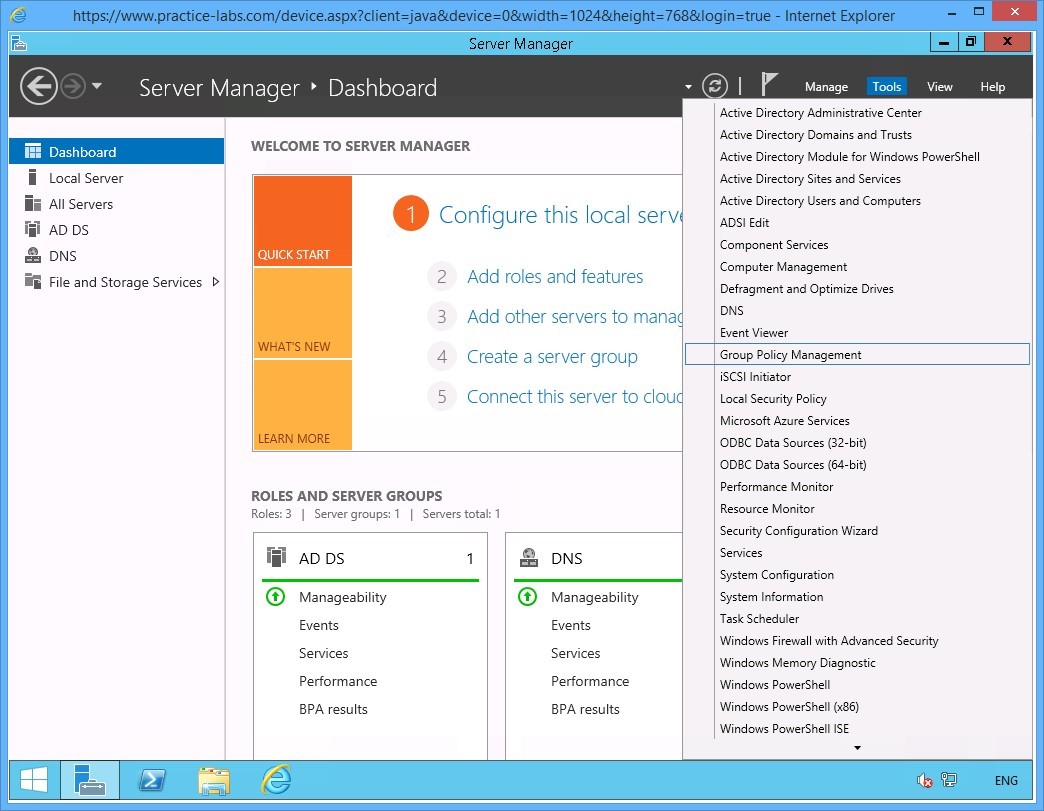
Task: Select Group Policy Management from Tools menu
Action: [789, 354]
